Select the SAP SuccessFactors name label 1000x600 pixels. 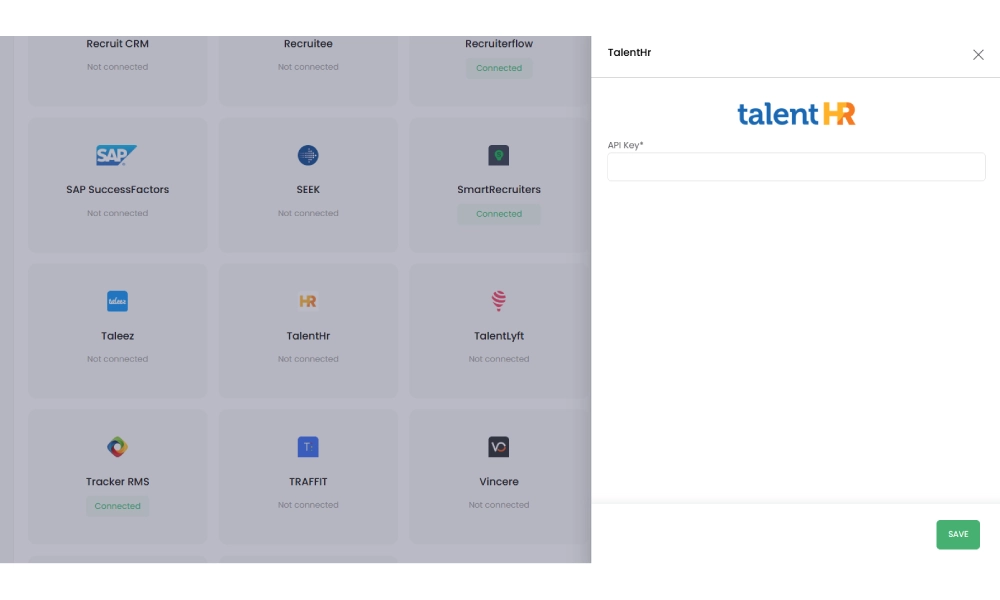[117, 189]
